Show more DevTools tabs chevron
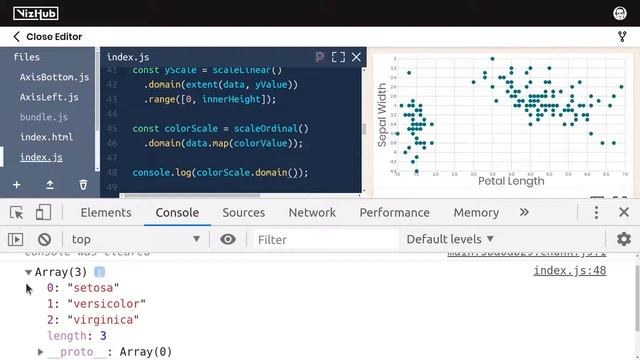The image size is (640, 360). [x=524, y=212]
